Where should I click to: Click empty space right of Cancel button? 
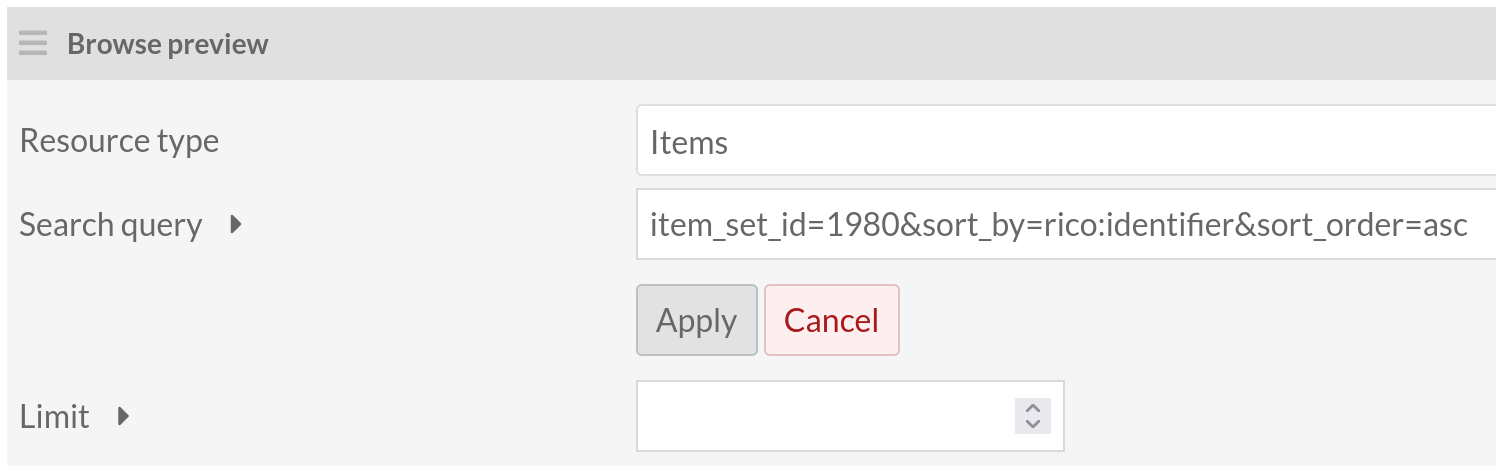[1150, 320]
